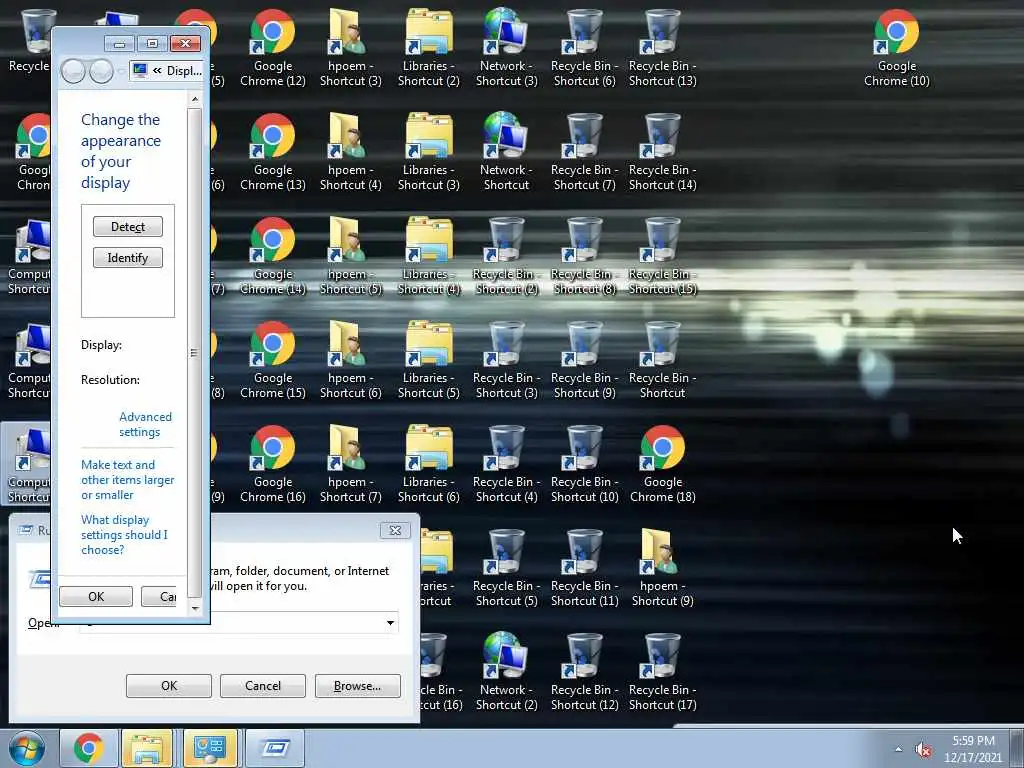
Task: Click display settings scrollbar down arrow
Action: coord(195,608)
